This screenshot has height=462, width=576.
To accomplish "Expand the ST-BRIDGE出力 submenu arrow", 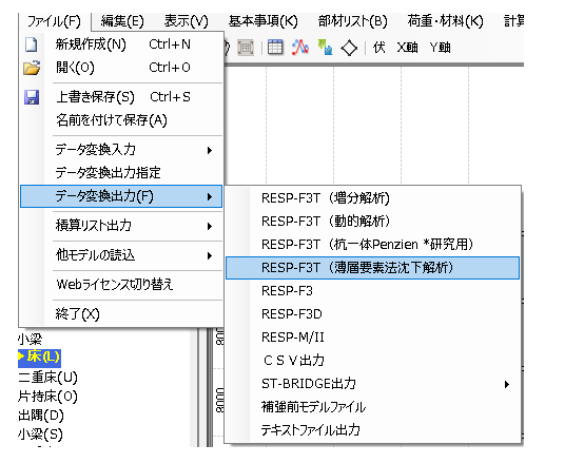I will tap(507, 384).
